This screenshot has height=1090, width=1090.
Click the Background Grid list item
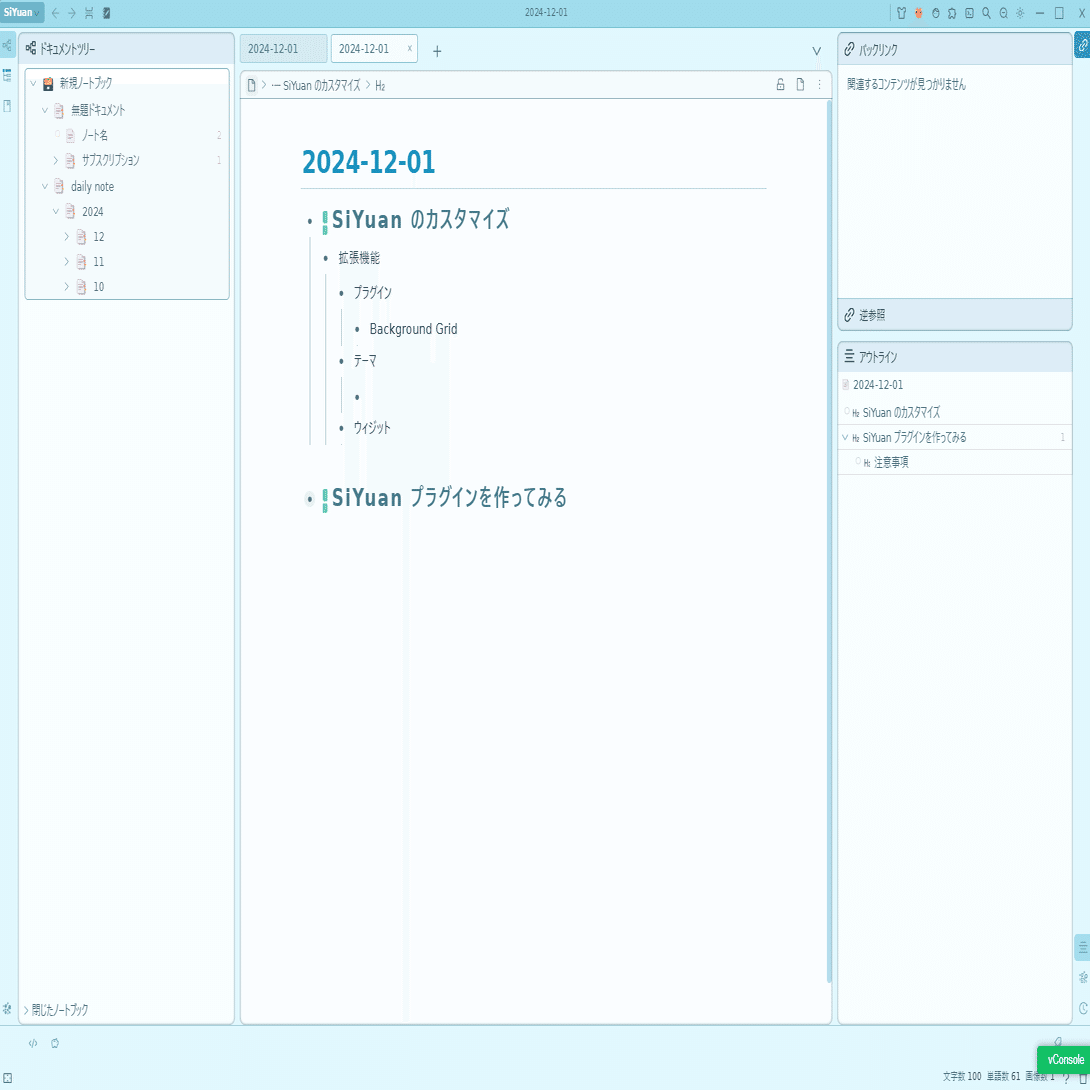point(414,329)
